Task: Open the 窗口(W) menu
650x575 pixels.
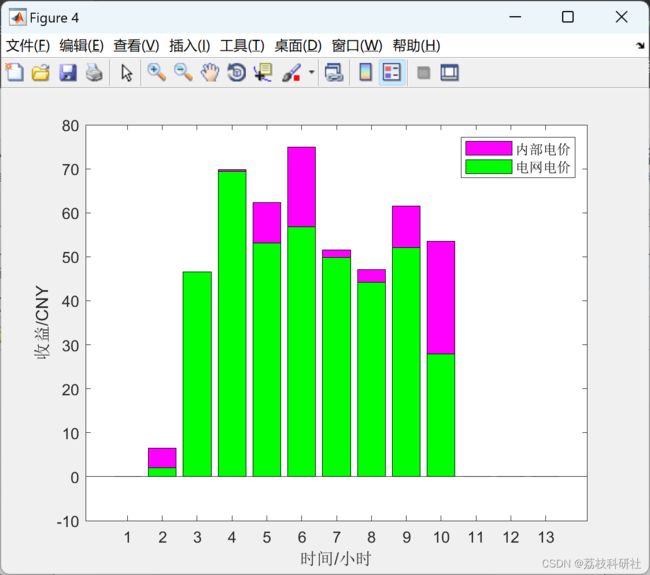Action: coord(357,46)
